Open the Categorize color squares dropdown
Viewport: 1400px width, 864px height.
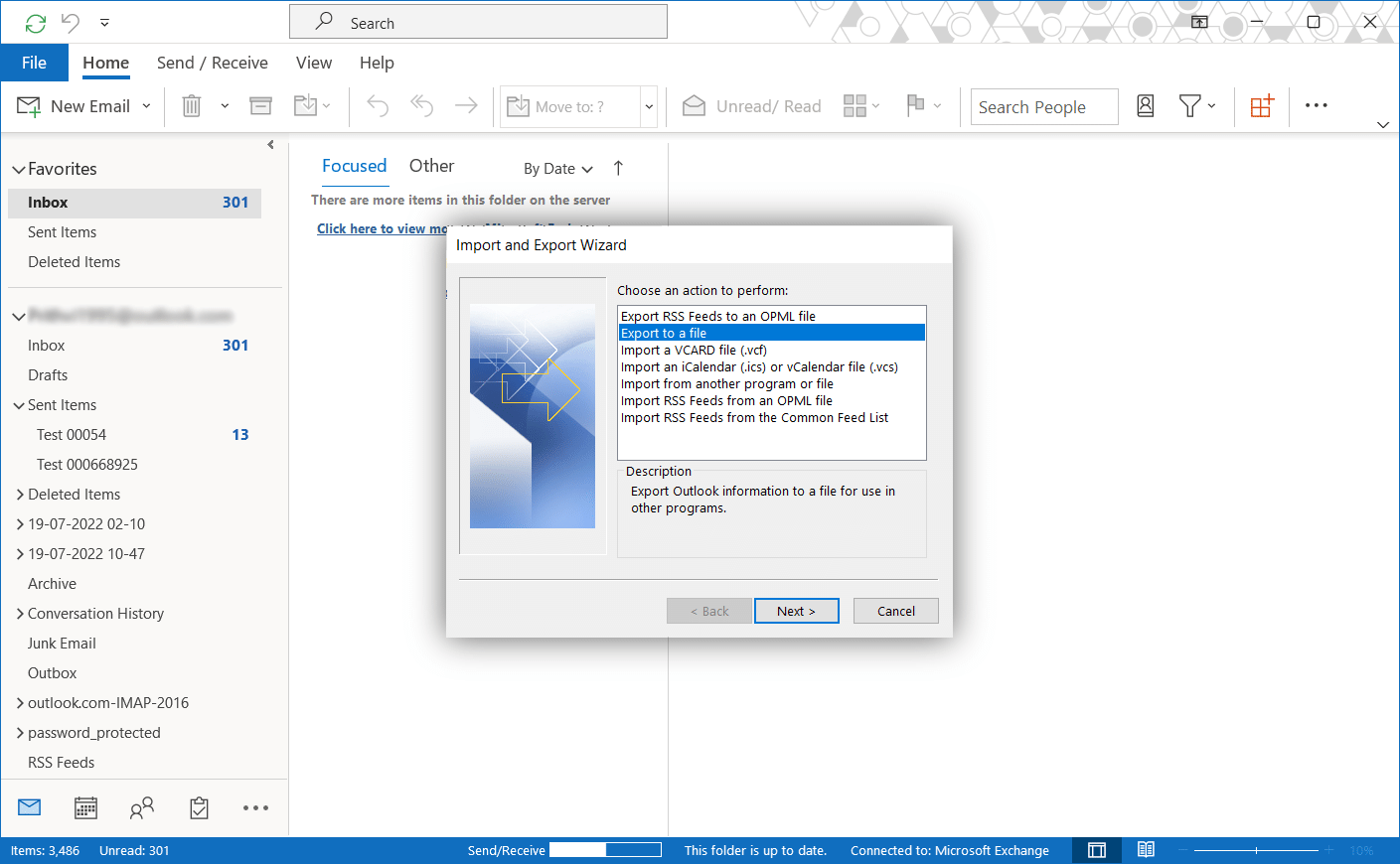click(861, 106)
